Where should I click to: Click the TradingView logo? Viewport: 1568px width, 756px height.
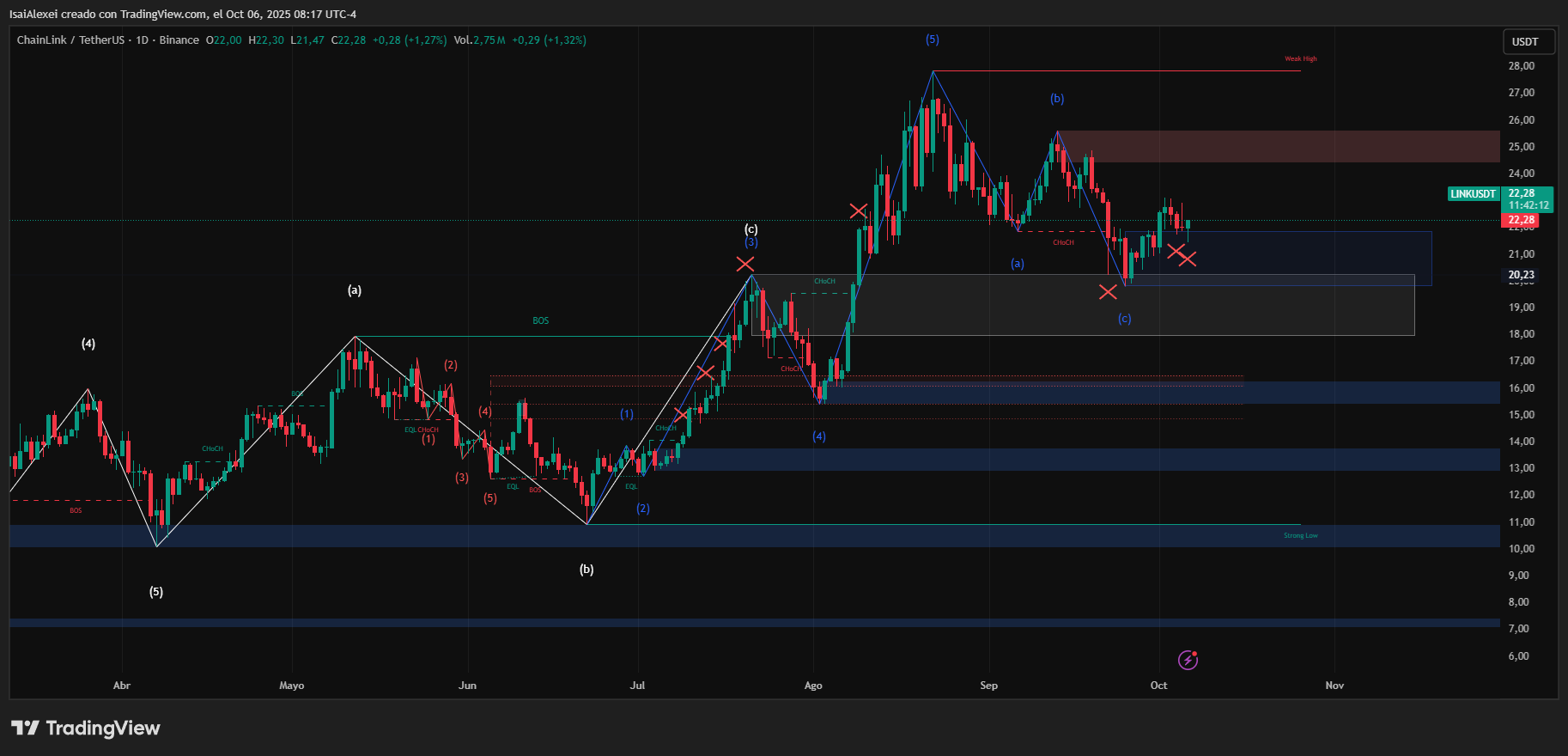tap(86, 729)
